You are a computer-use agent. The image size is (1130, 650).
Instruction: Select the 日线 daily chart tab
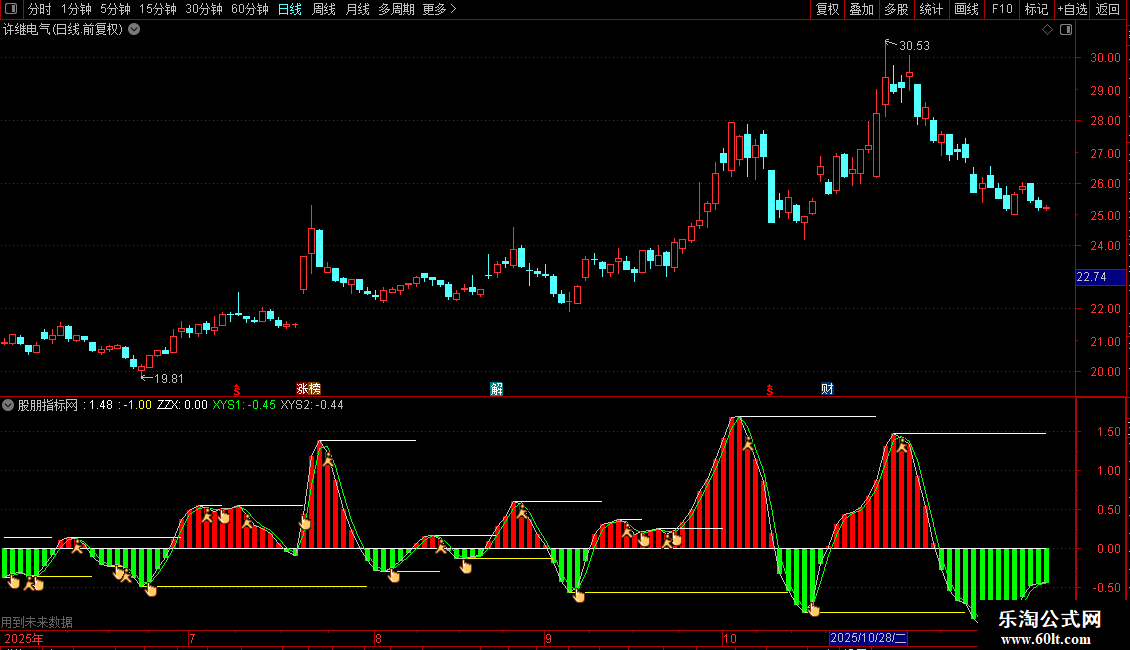coord(290,9)
